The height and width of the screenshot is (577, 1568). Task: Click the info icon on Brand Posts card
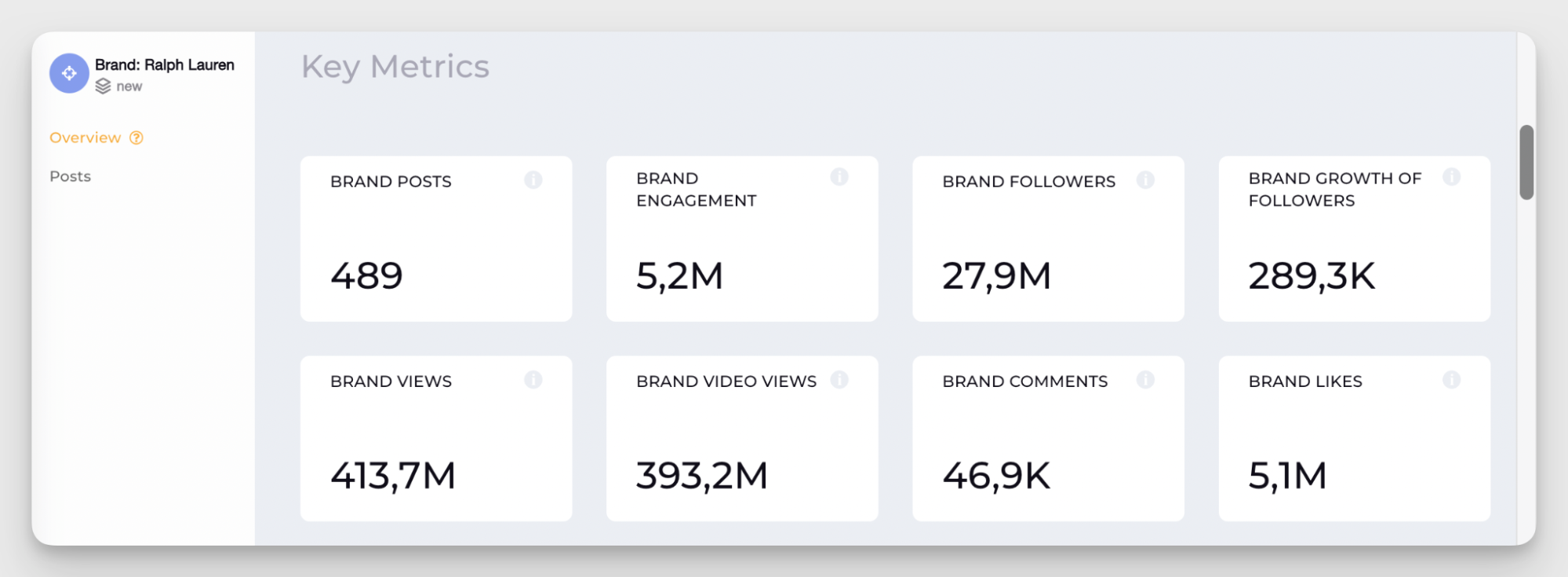tap(533, 181)
